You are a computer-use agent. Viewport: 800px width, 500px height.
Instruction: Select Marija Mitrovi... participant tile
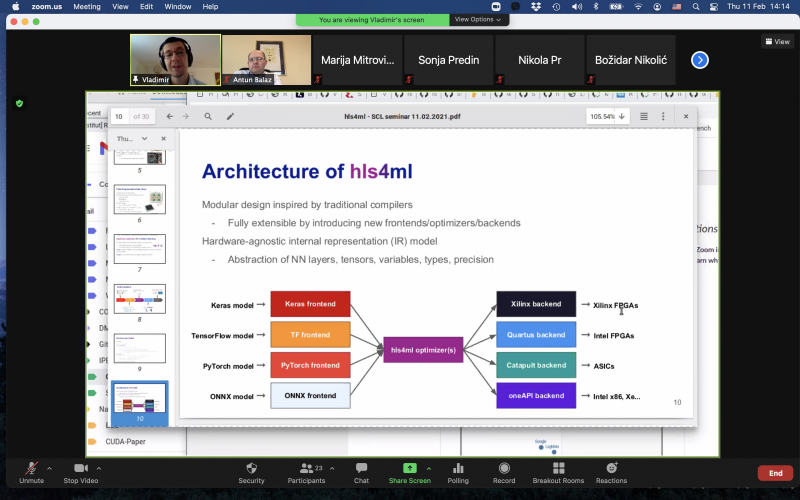358,60
